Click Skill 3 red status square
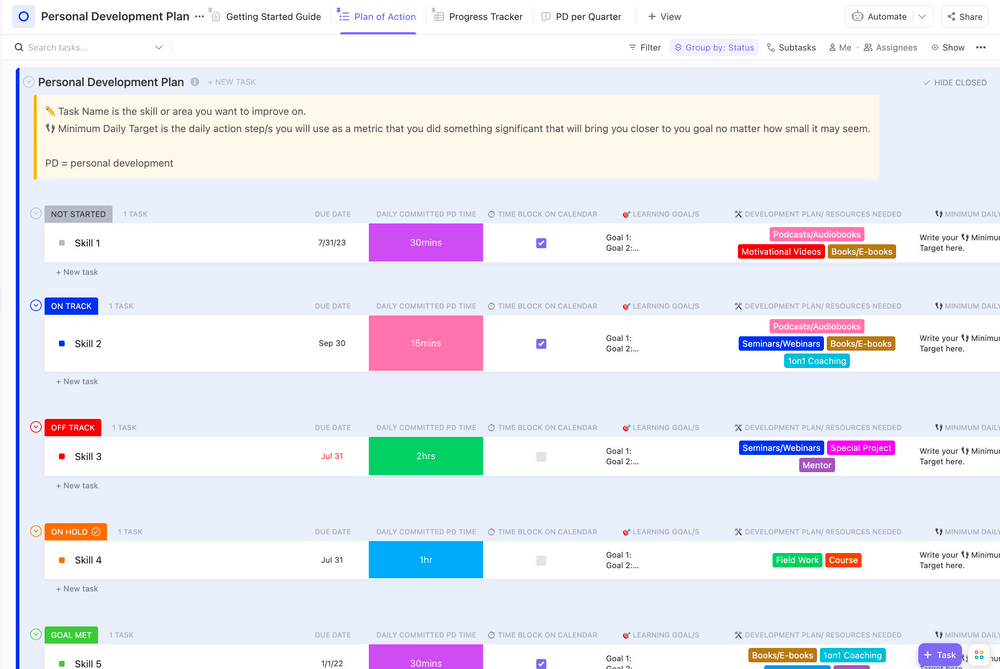This screenshot has width=1000, height=669. point(62,457)
